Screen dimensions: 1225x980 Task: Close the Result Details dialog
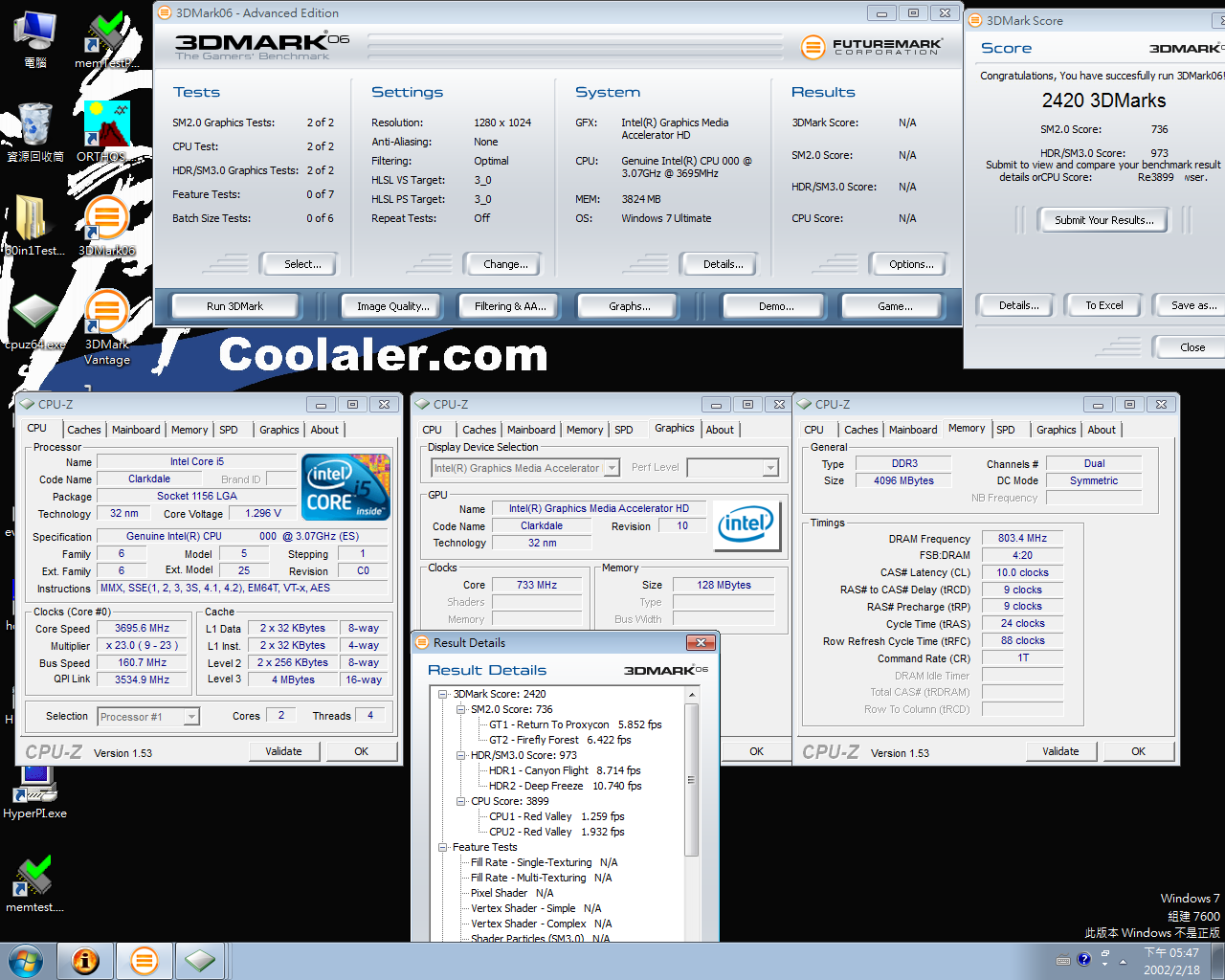[701, 642]
